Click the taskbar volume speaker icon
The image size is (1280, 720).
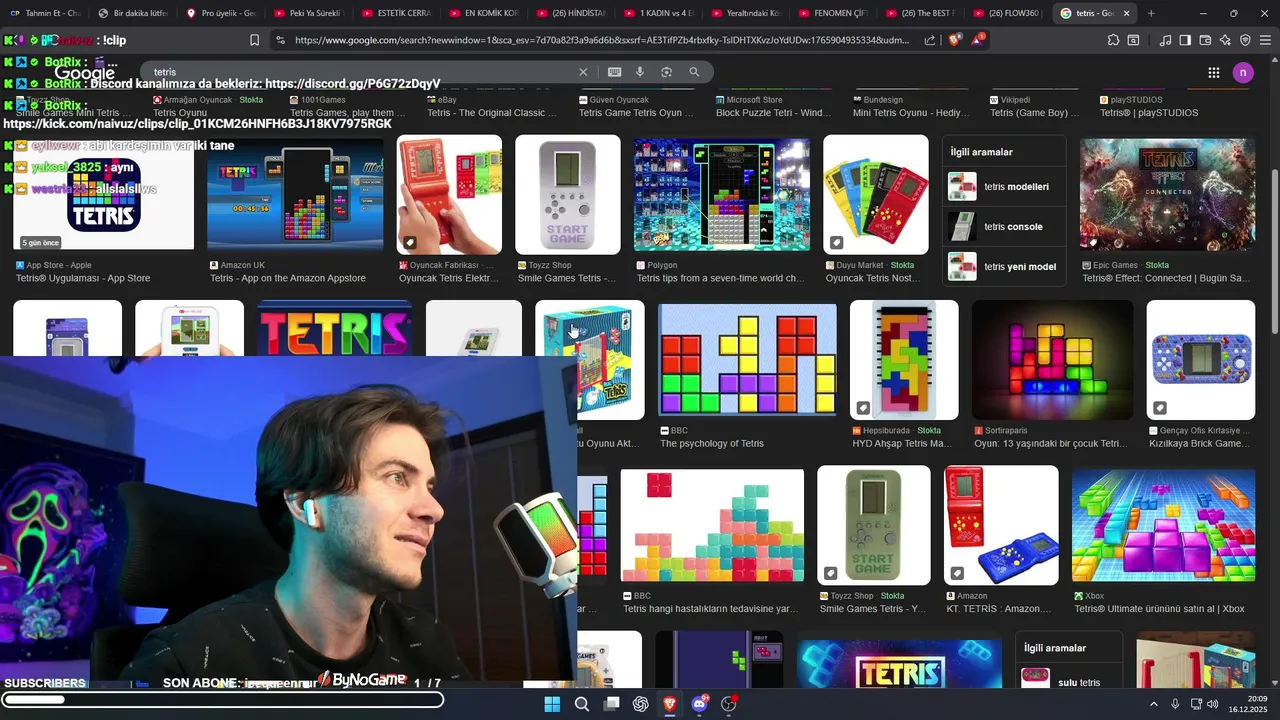(1213, 704)
